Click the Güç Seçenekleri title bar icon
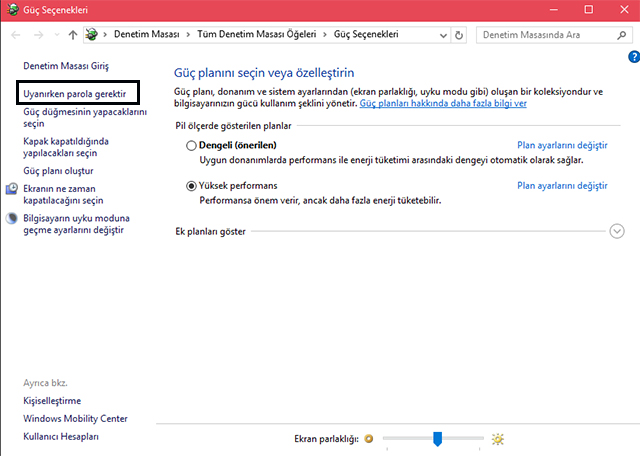The height and width of the screenshot is (456, 640). (13, 10)
